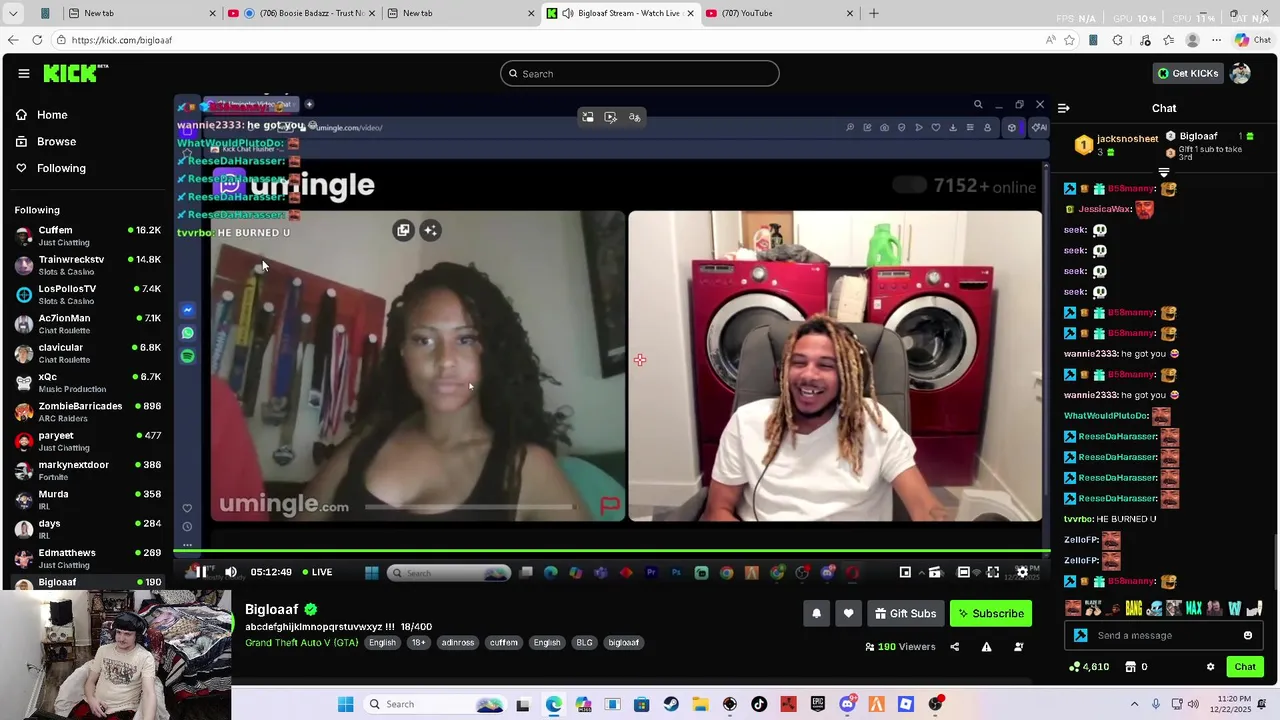1280x720 pixels.
Task: Add this page to favorites star
Action: [x=1070, y=40]
